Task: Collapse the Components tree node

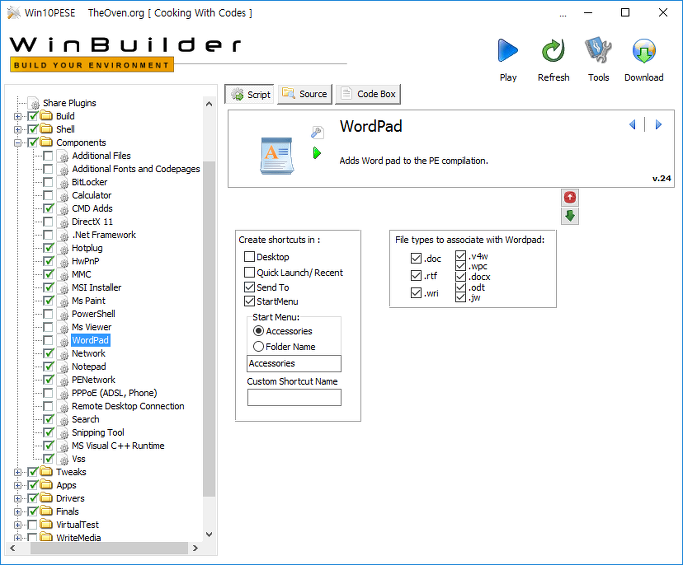Action: click(18, 142)
